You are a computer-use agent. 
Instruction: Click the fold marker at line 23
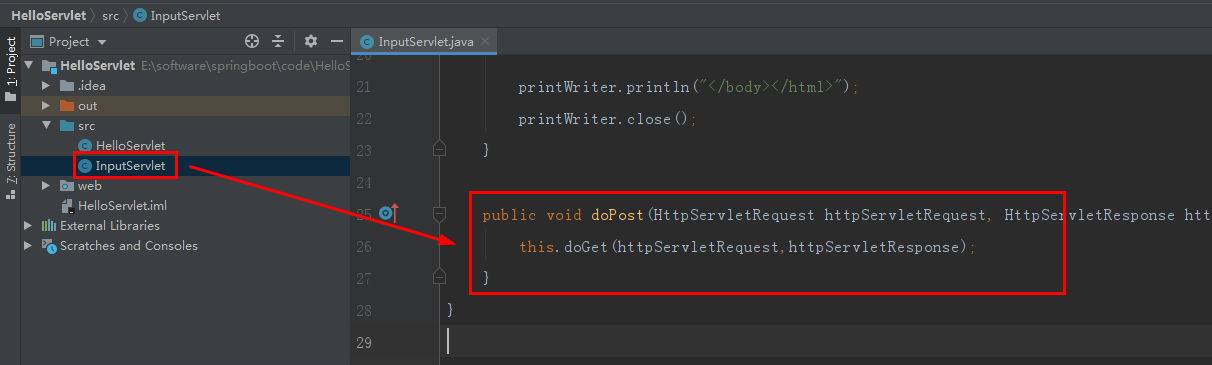coord(438,149)
